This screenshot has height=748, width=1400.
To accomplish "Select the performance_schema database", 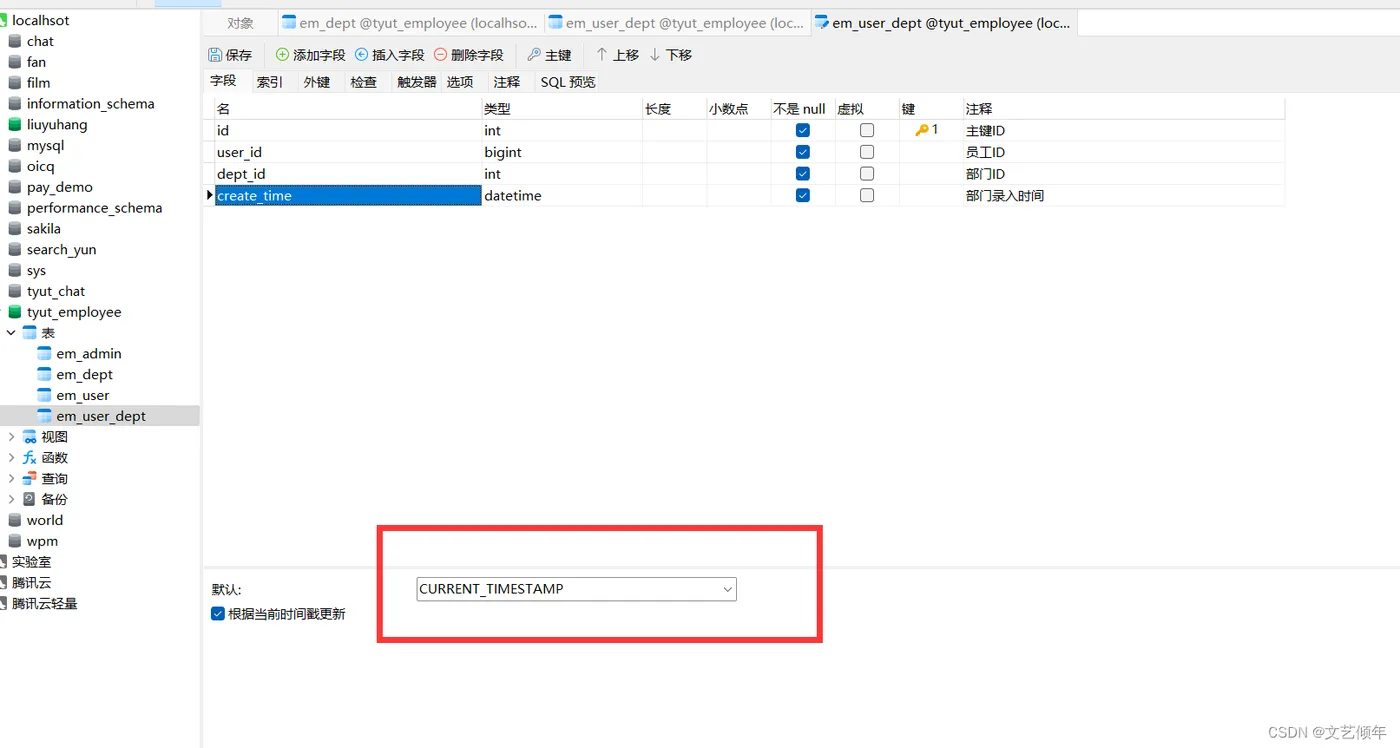I will click(x=94, y=208).
